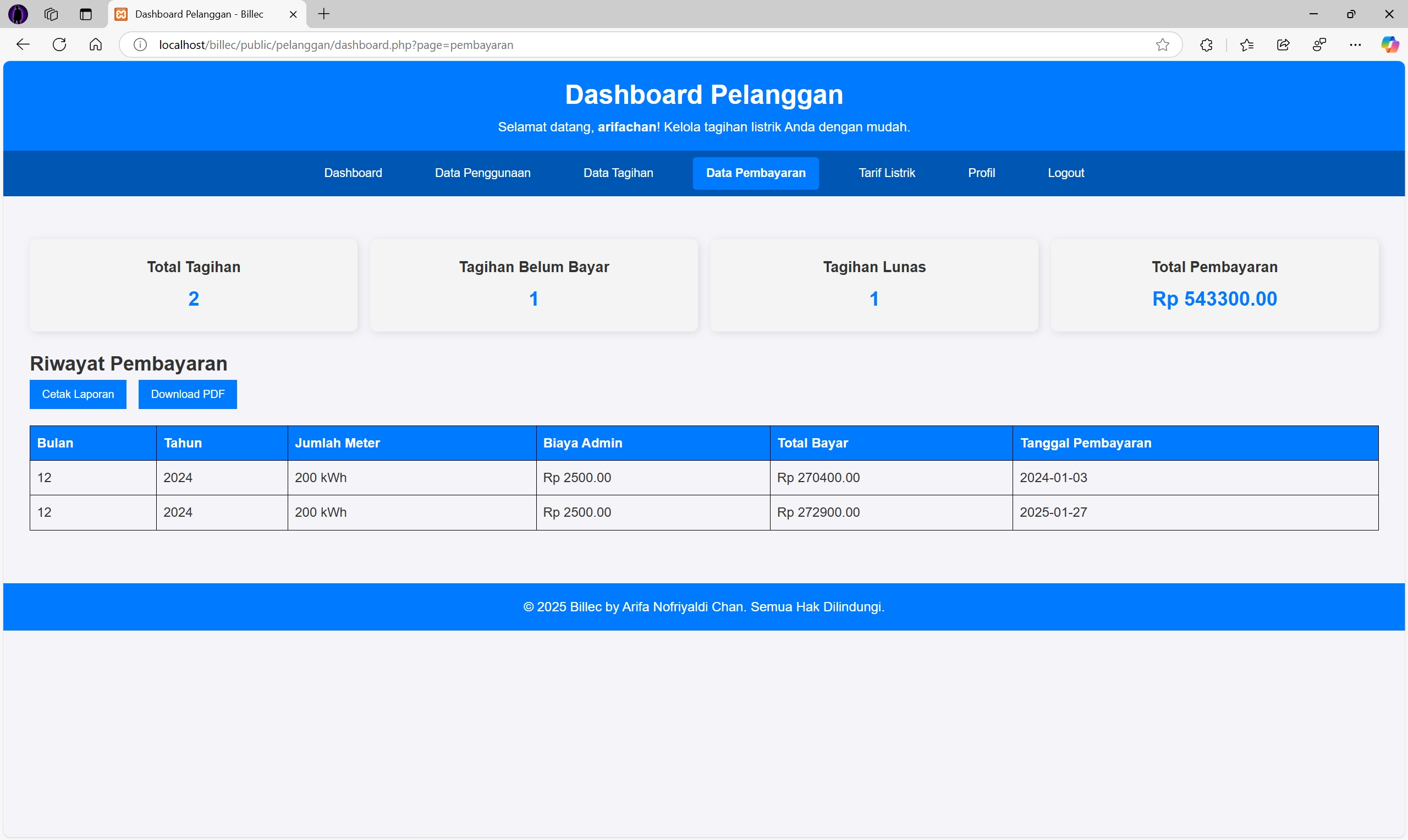Click the Bulan column header

point(94,443)
